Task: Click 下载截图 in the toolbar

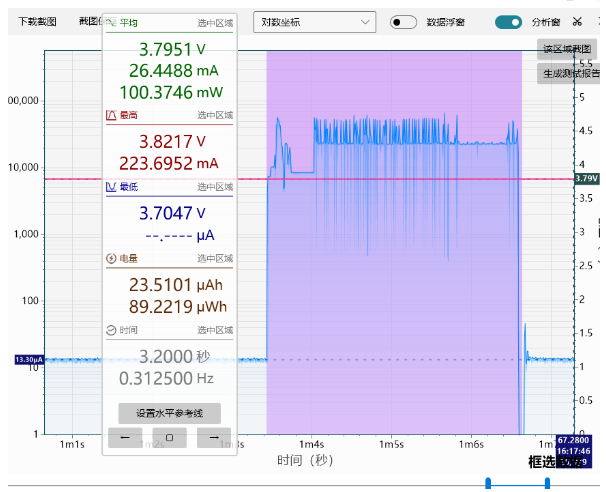Action: tap(37, 21)
